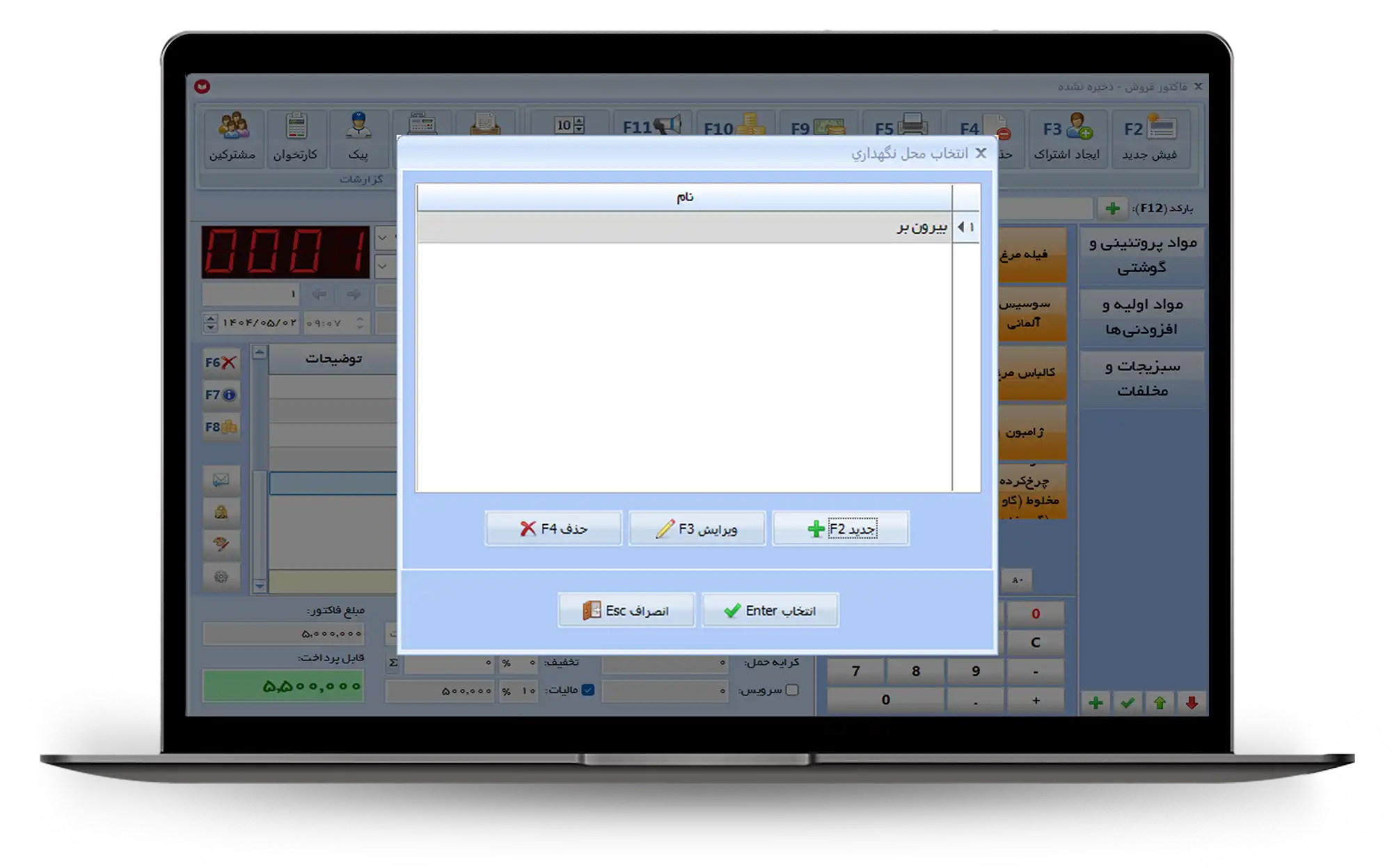The width and height of the screenshot is (1392, 868).
Task: Click the next invoice arrow
Action: [x=354, y=294]
